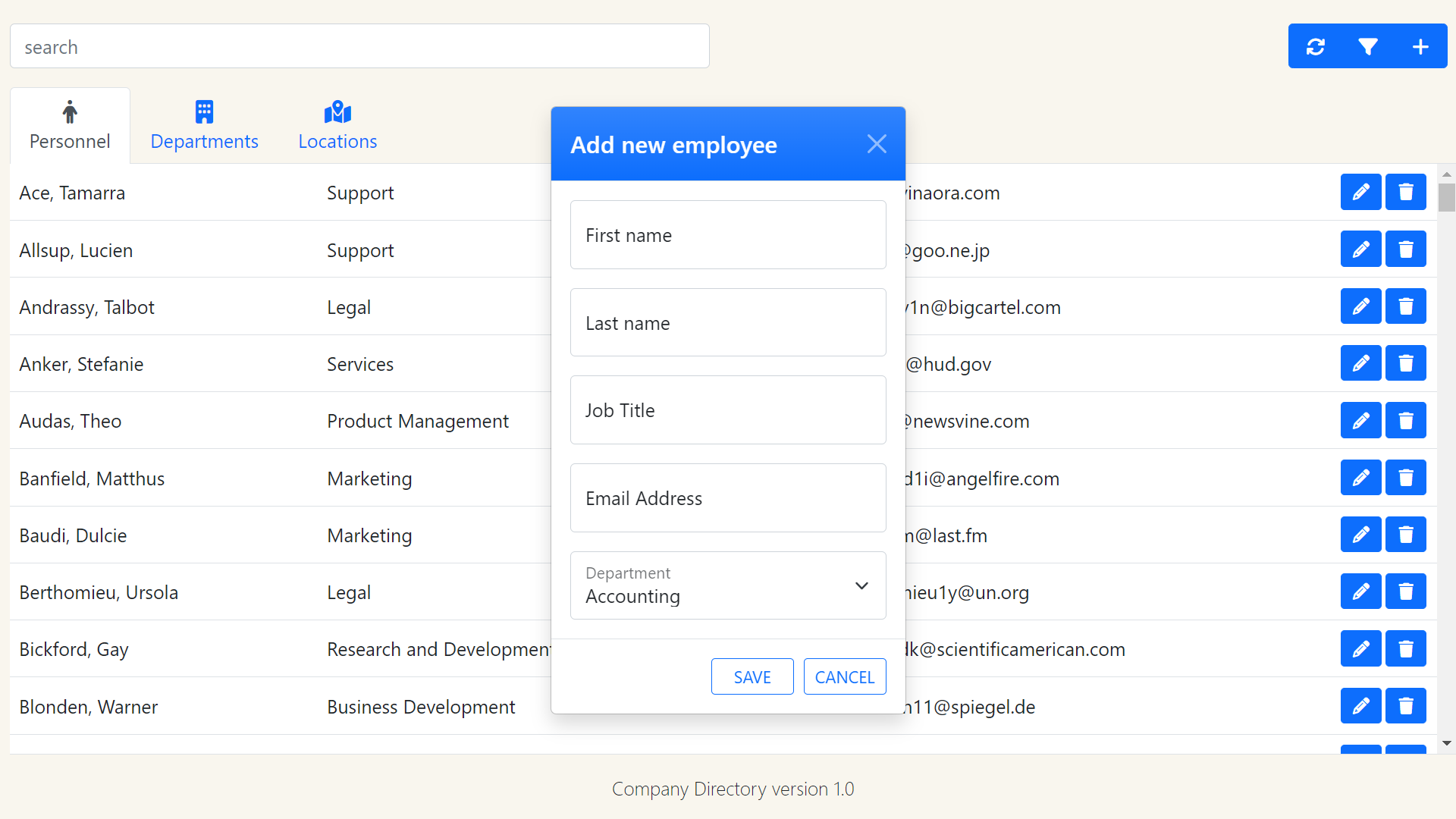Screen dimensions: 1456x819
Task: Edit Anker, Stefanie's entry
Action: [x=1360, y=363]
